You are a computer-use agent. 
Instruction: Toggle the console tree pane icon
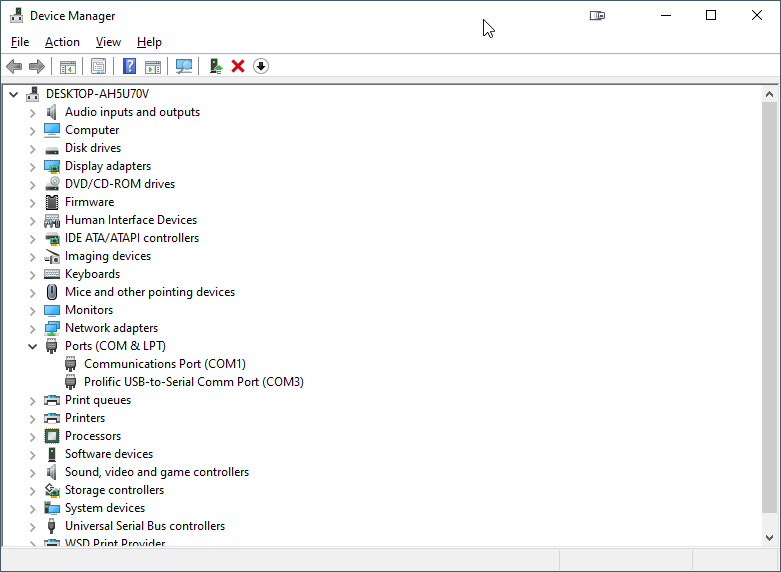pyautogui.click(x=68, y=66)
